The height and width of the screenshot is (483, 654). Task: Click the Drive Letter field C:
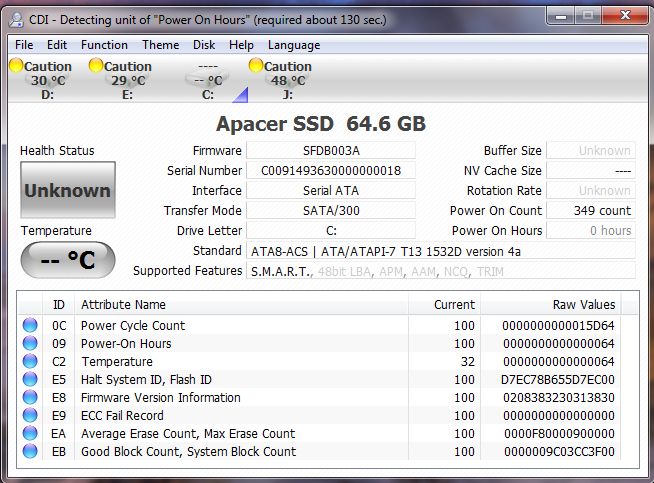tap(331, 231)
